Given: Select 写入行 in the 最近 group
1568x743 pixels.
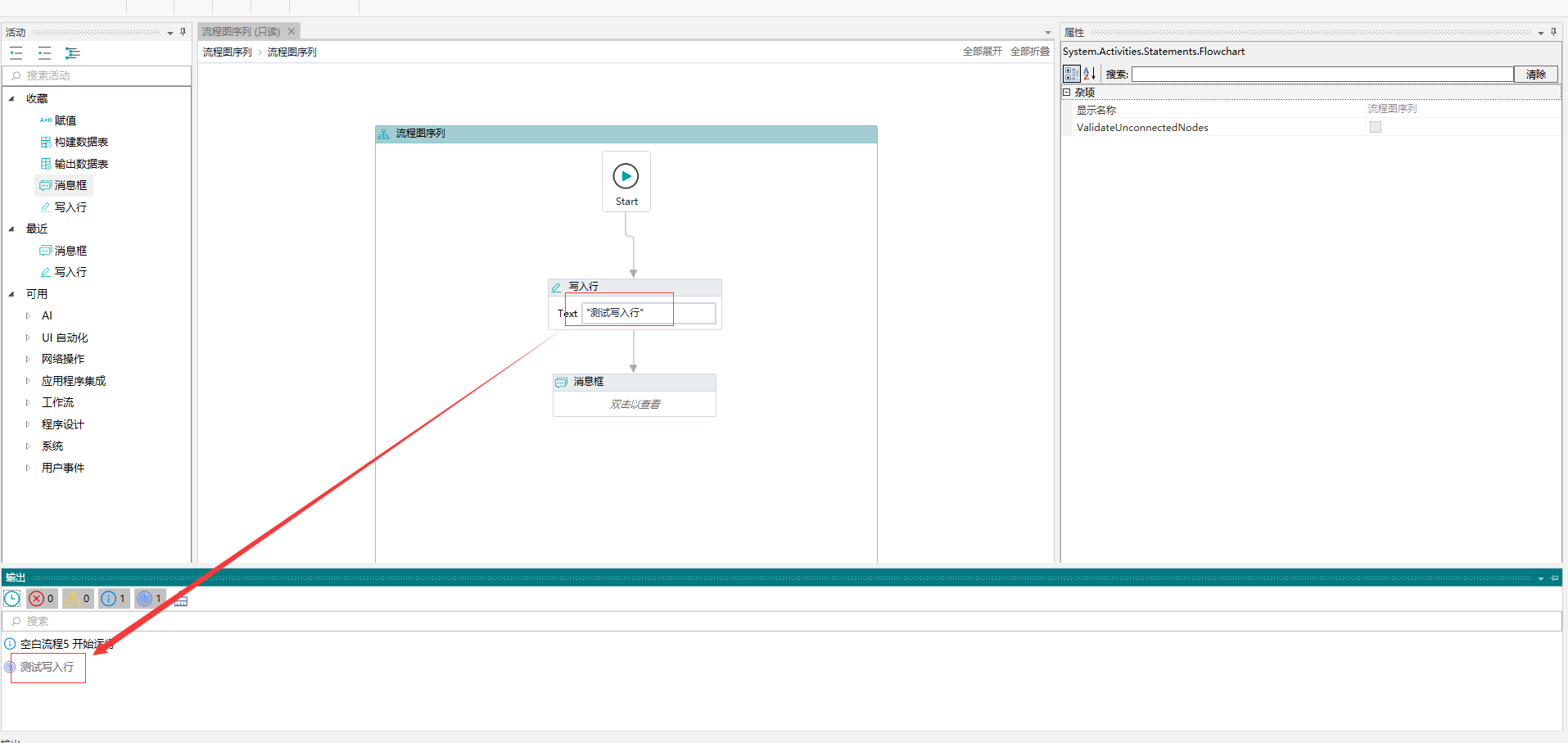Looking at the screenshot, I should click(64, 272).
